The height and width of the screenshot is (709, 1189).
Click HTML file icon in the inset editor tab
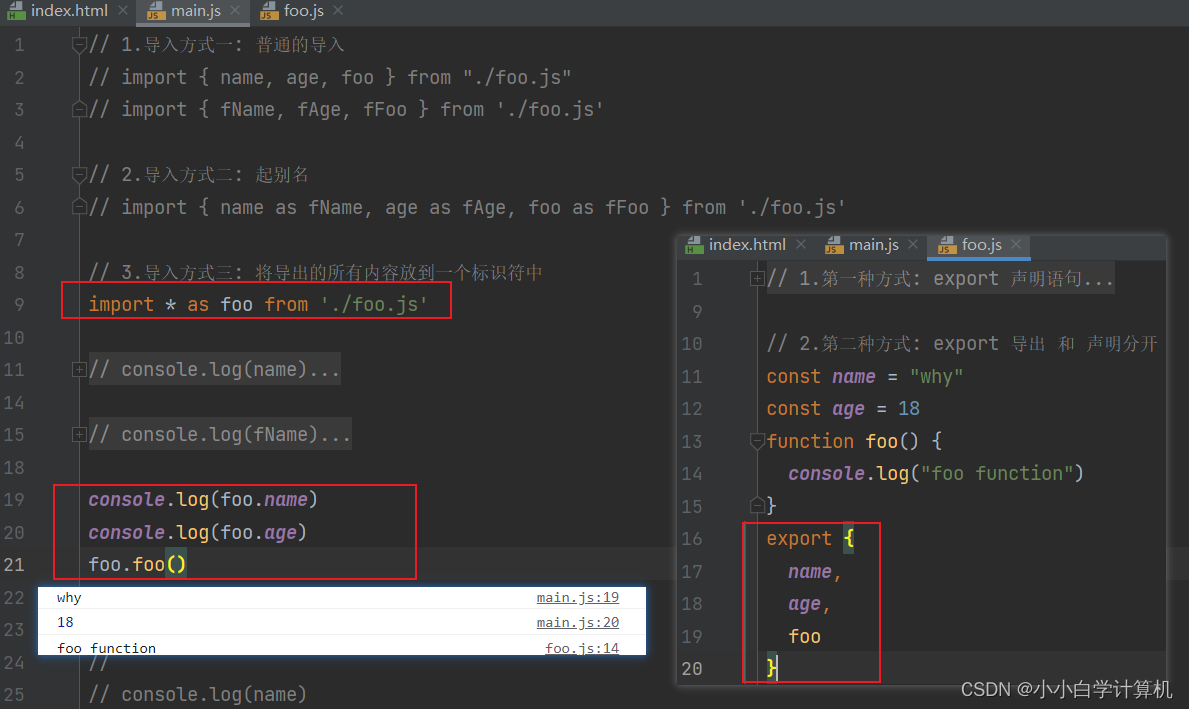click(694, 245)
